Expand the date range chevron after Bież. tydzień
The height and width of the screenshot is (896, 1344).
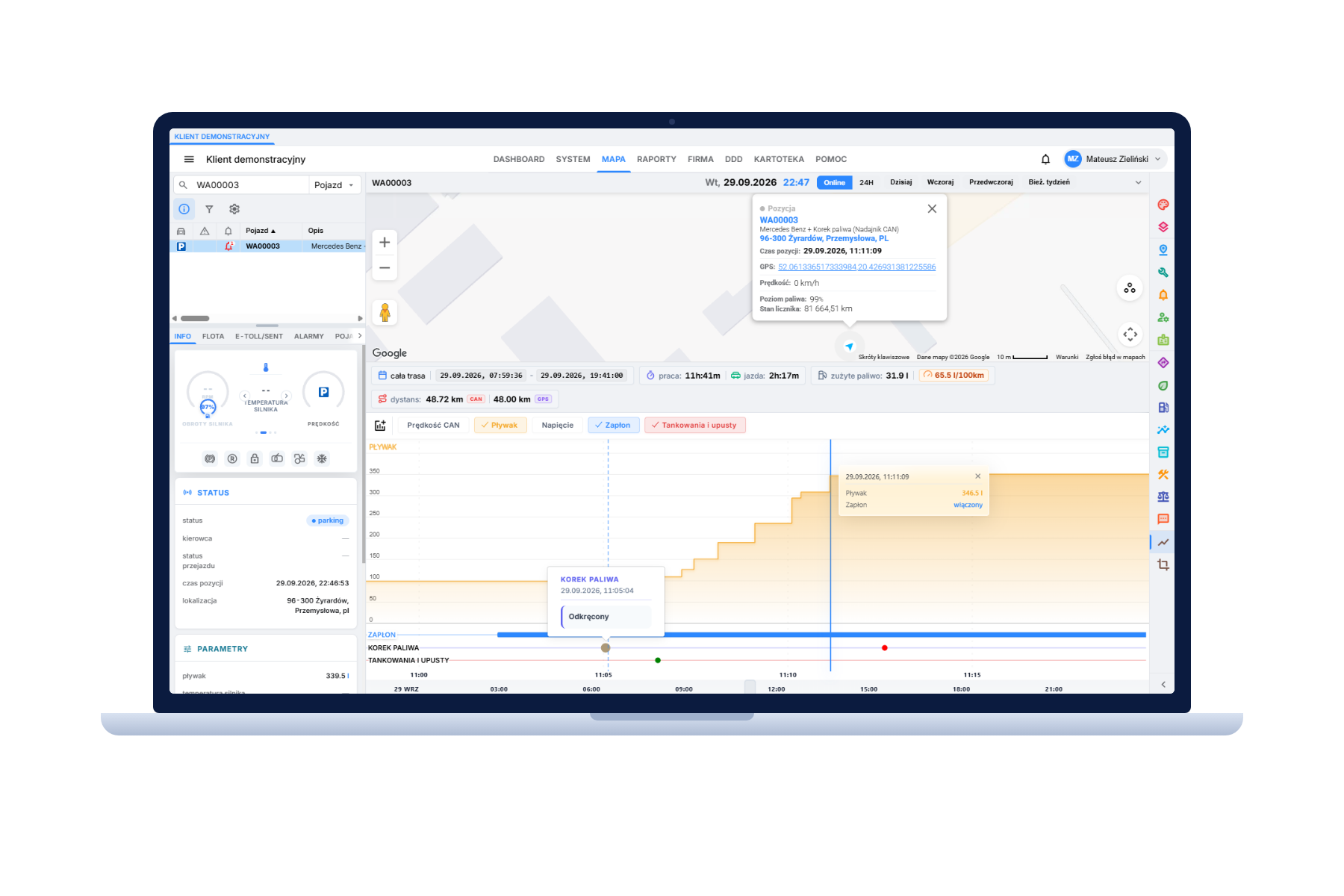tap(1139, 183)
